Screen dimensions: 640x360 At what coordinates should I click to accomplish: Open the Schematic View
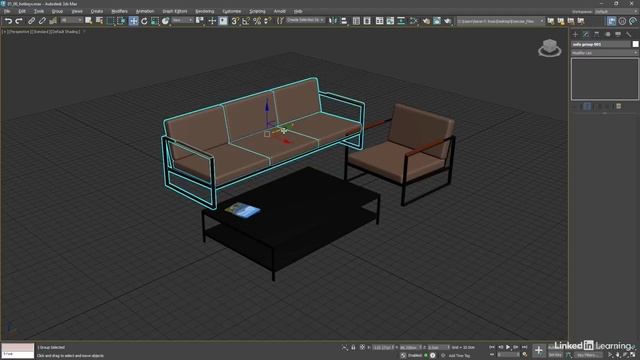402,21
